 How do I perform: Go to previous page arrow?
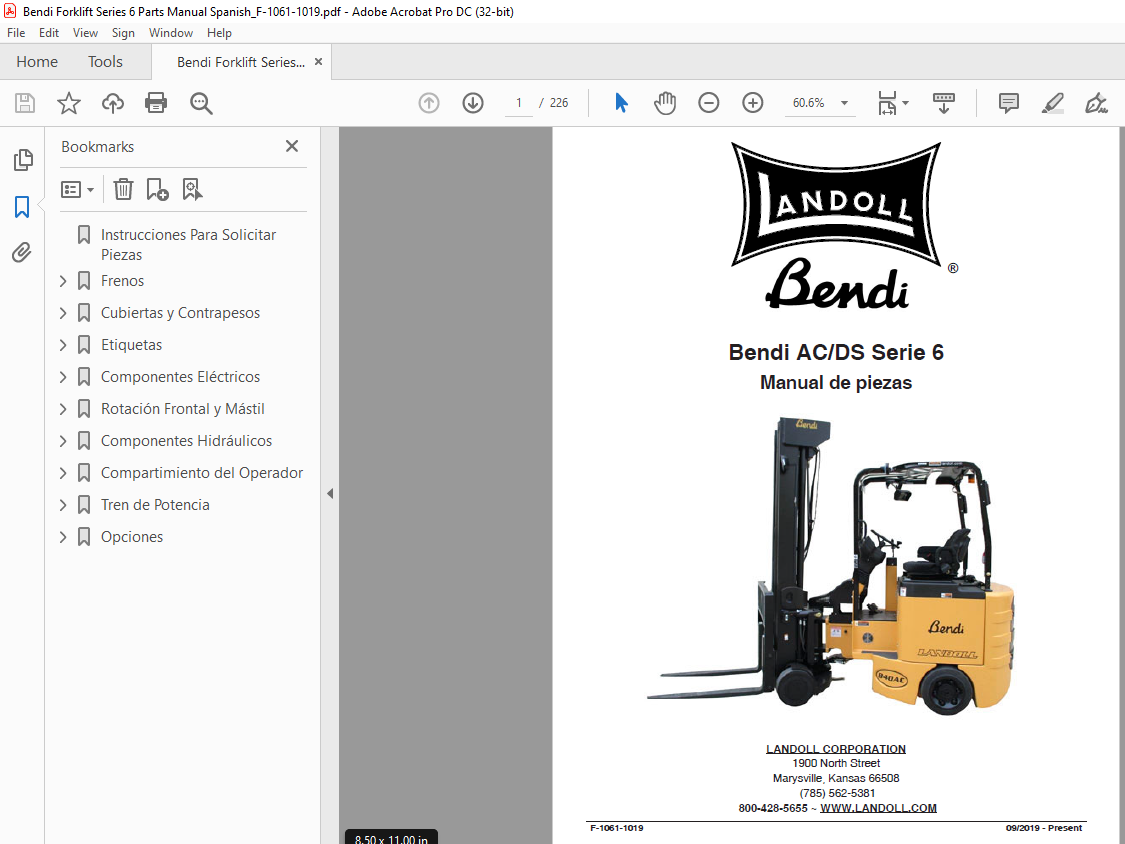(x=429, y=103)
